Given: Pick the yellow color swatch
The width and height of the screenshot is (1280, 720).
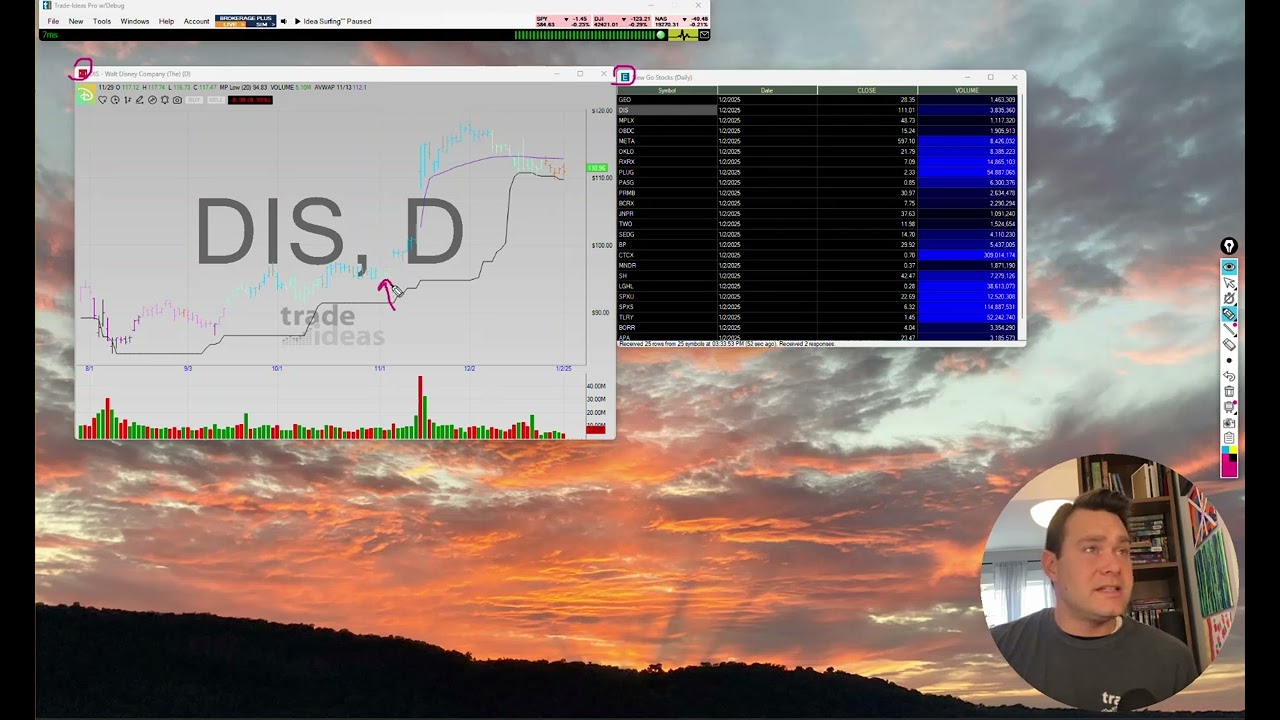Looking at the screenshot, I should click(x=1233, y=450).
